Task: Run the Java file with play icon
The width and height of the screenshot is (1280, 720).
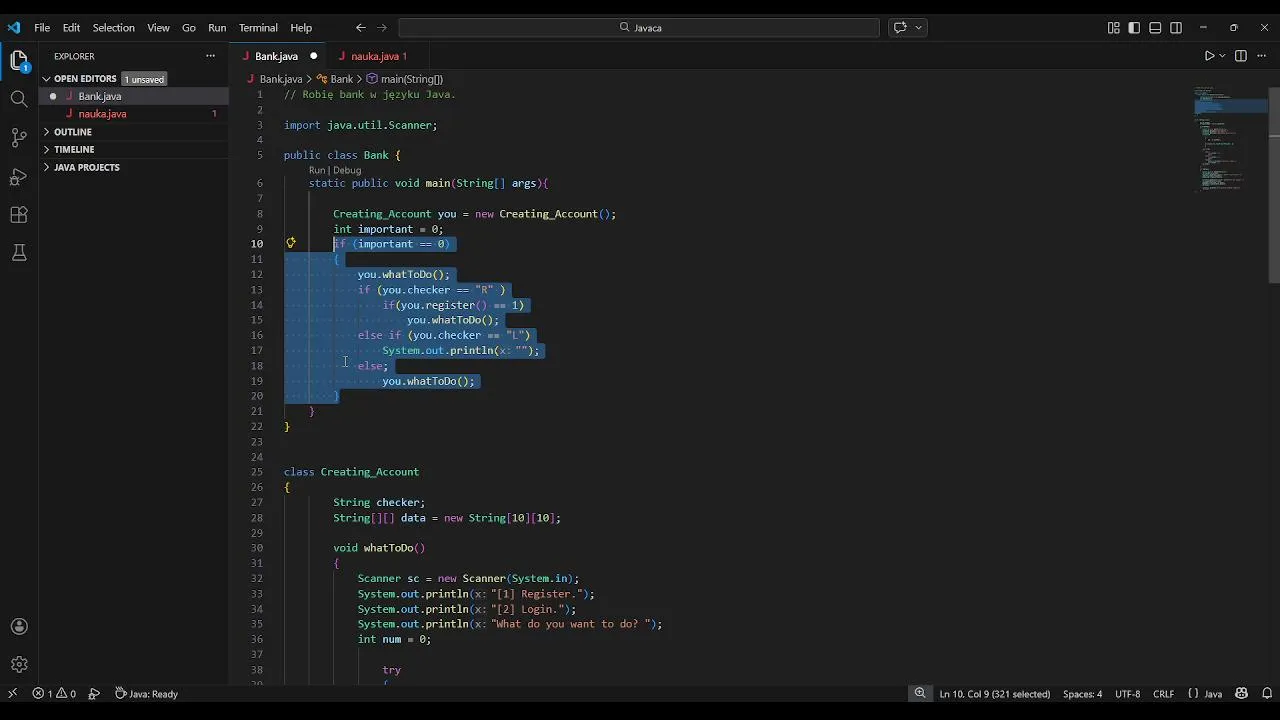Action: coord(1209,56)
